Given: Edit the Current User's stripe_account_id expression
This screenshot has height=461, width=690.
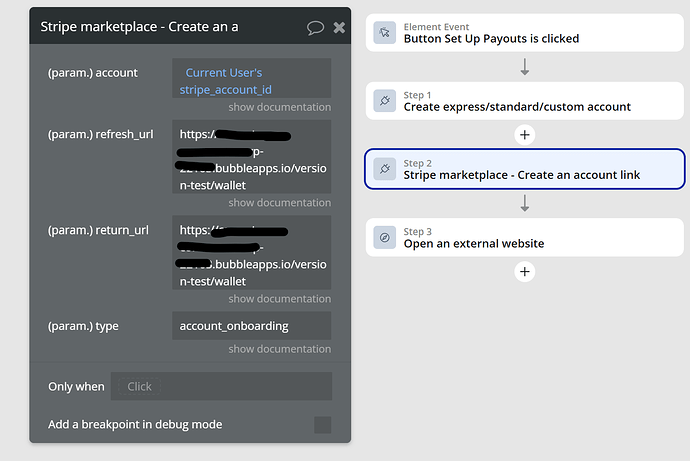Looking at the screenshot, I should click(x=252, y=78).
